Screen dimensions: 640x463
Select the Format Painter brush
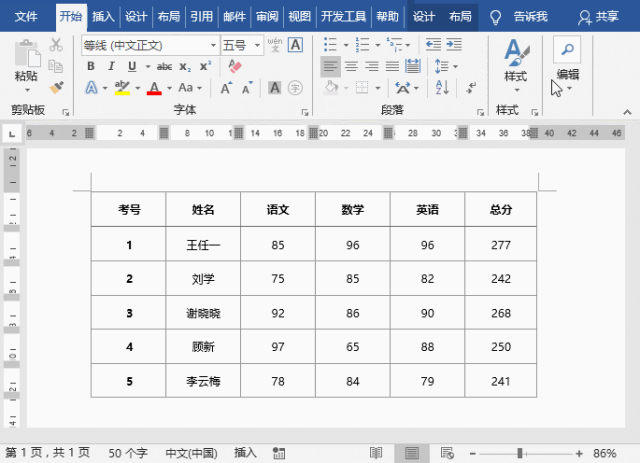coord(56,87)
